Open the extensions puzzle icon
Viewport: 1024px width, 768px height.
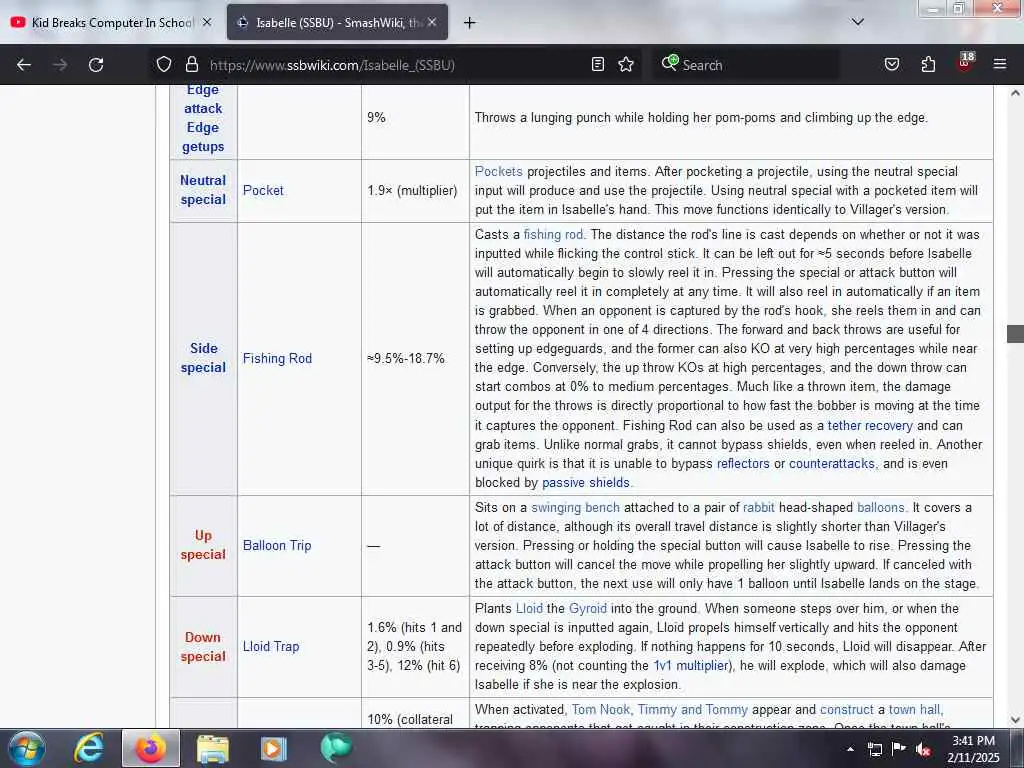click(x=928, y=65)
